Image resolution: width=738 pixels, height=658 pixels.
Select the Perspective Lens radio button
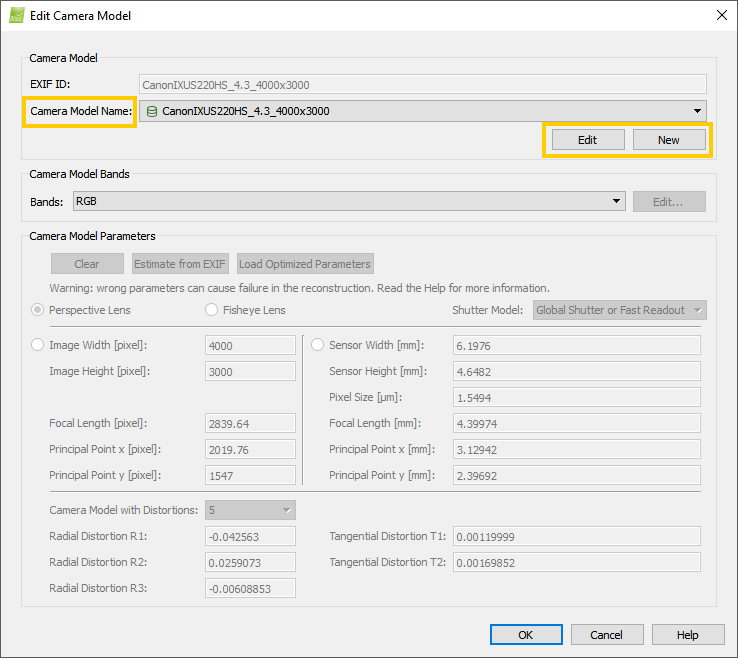[39, 310]
